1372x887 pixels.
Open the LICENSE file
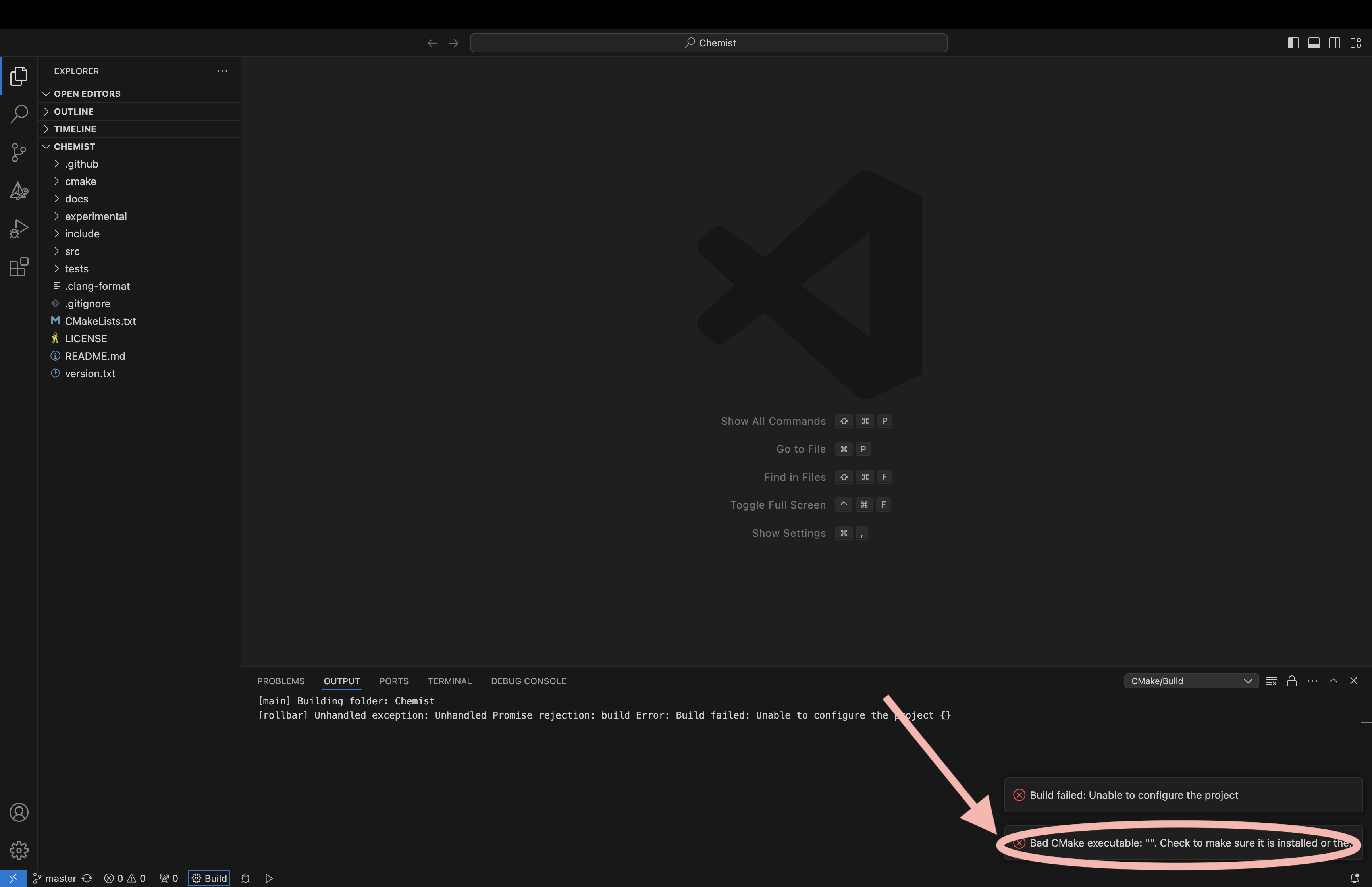(x=139, y=339)
